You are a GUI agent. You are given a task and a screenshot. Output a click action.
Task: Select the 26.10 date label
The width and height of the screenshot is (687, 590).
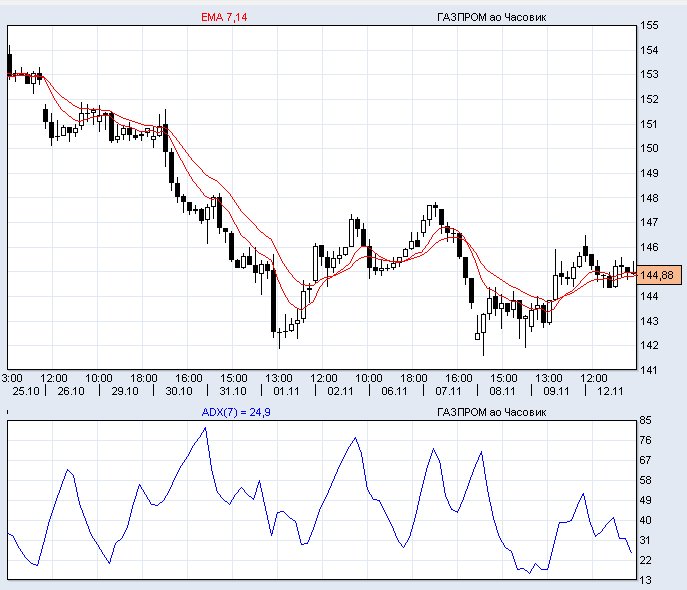(x=71, y=391)
